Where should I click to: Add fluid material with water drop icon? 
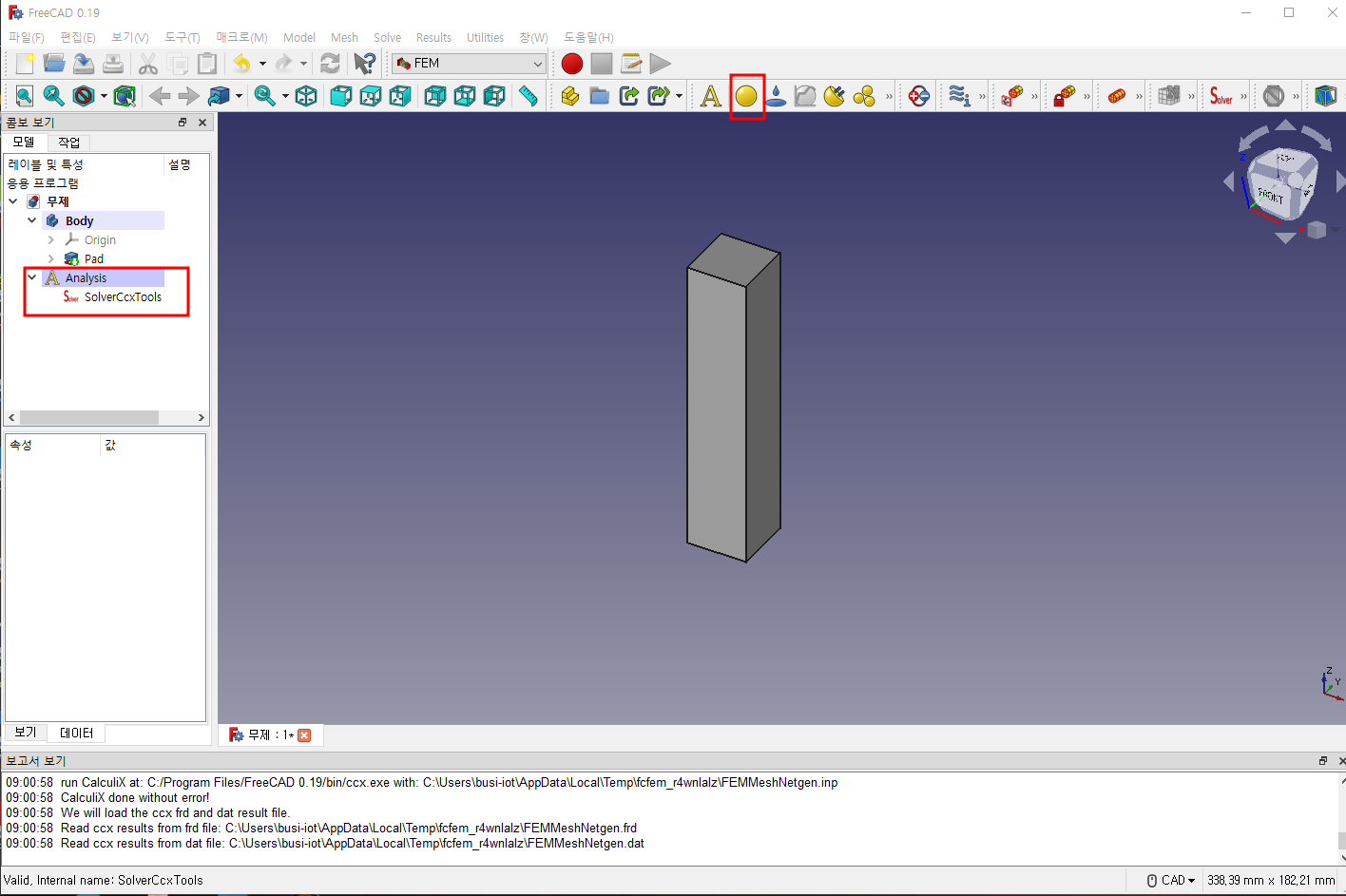776,96
